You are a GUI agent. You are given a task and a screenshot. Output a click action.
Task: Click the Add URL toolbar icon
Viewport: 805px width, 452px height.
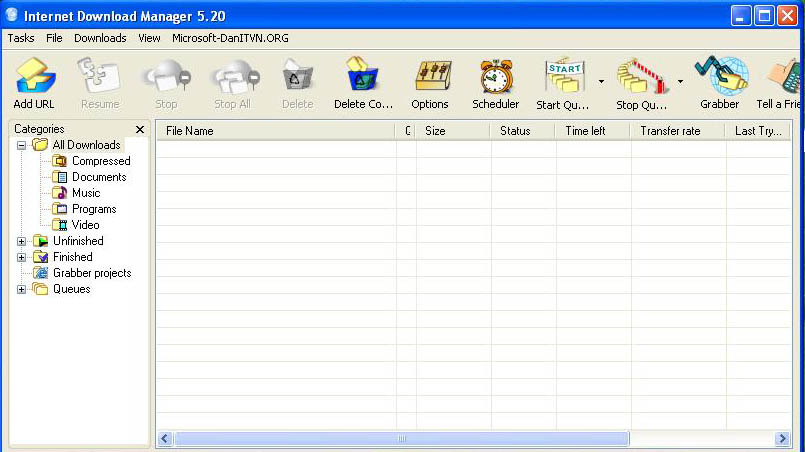[x=35, y=77]
